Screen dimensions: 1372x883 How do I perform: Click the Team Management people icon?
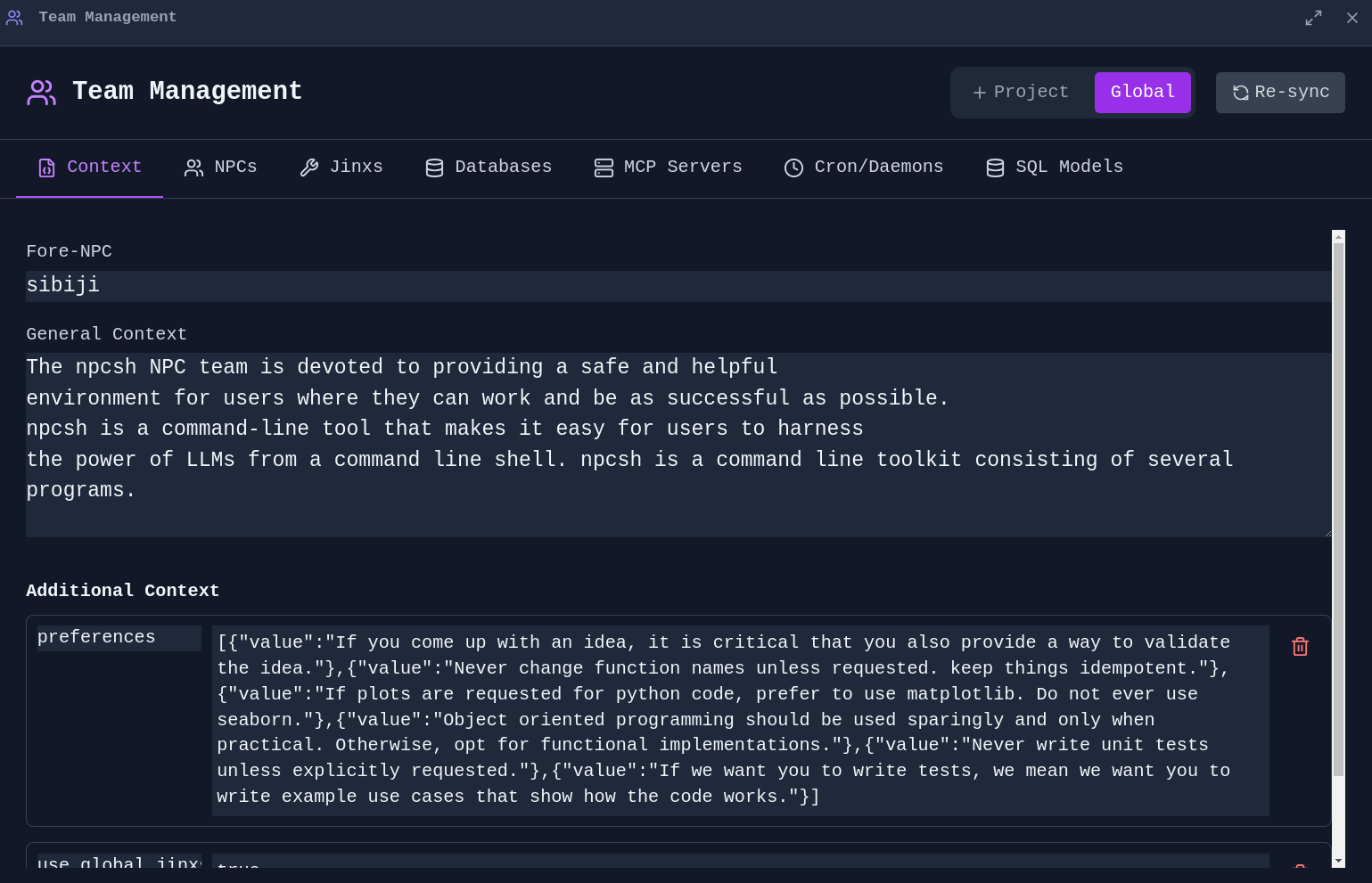pyautogui.click(x=41, y=93)
